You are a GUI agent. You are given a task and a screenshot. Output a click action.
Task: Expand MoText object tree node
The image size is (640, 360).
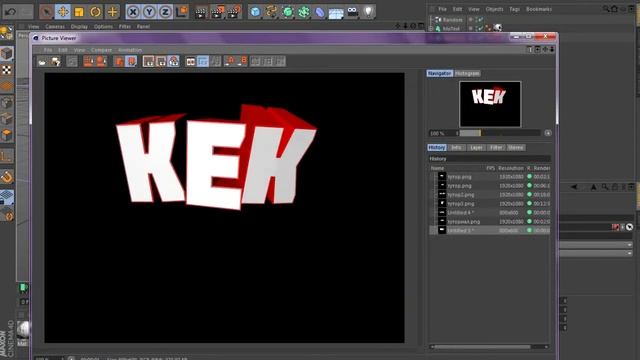(431, 29)
